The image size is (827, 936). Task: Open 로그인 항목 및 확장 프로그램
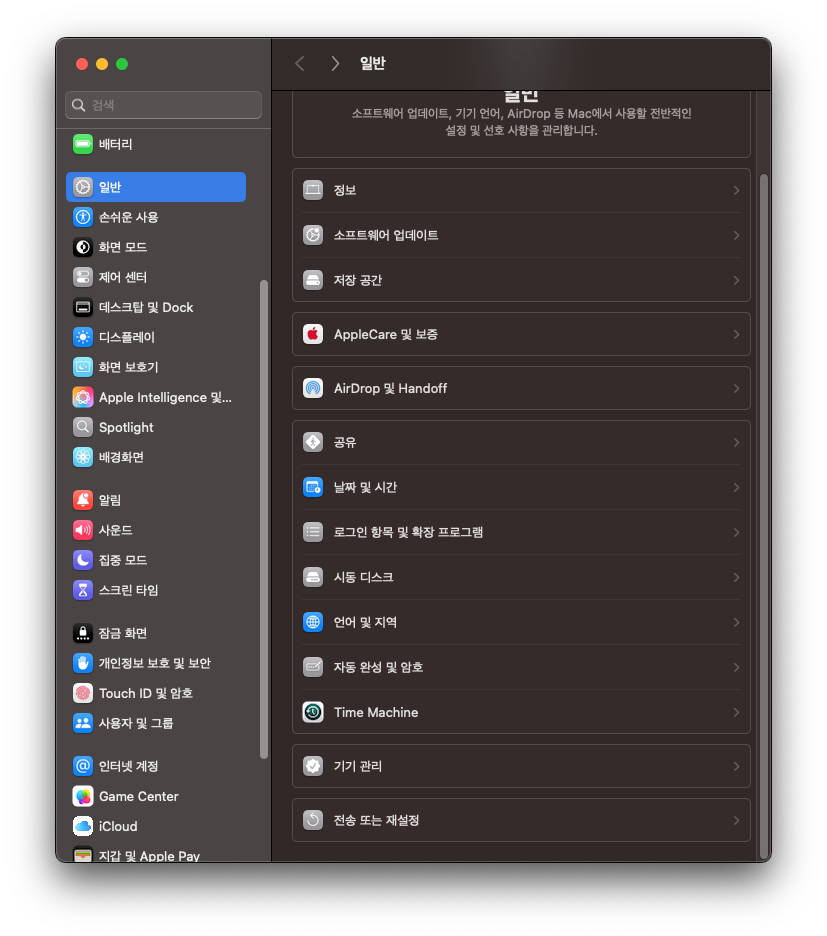coord(521,532)
